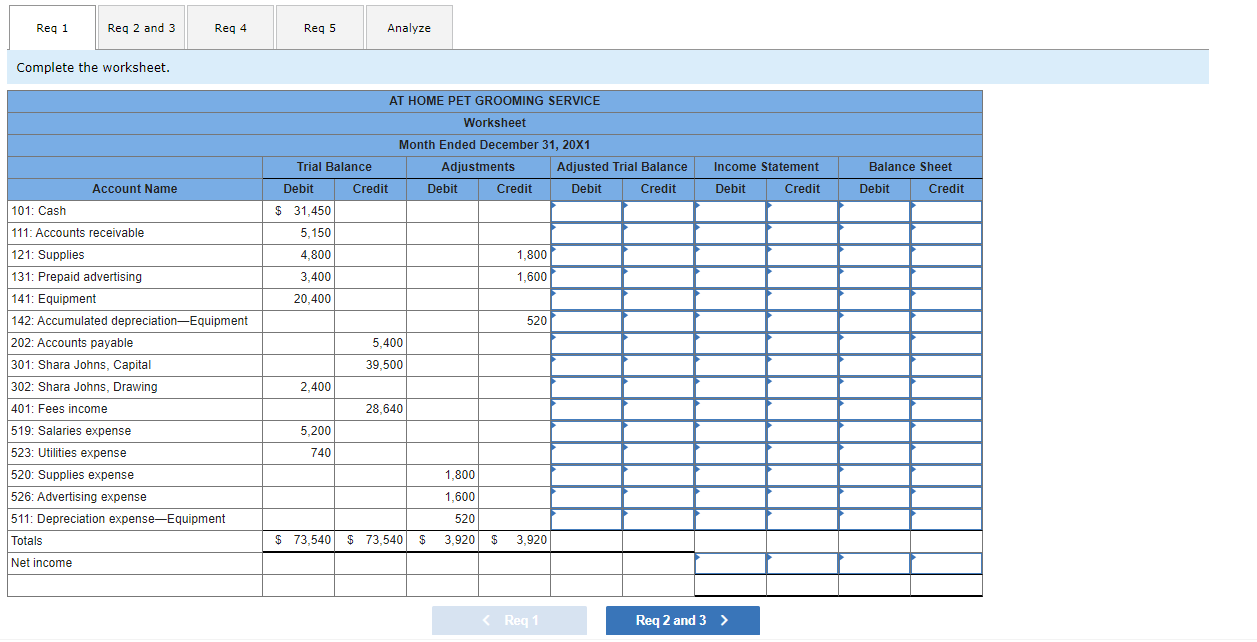Click the Income Statement credit cell for Fees income
The width and height of the screenshot is (1257, 642).
coord(802,408)
